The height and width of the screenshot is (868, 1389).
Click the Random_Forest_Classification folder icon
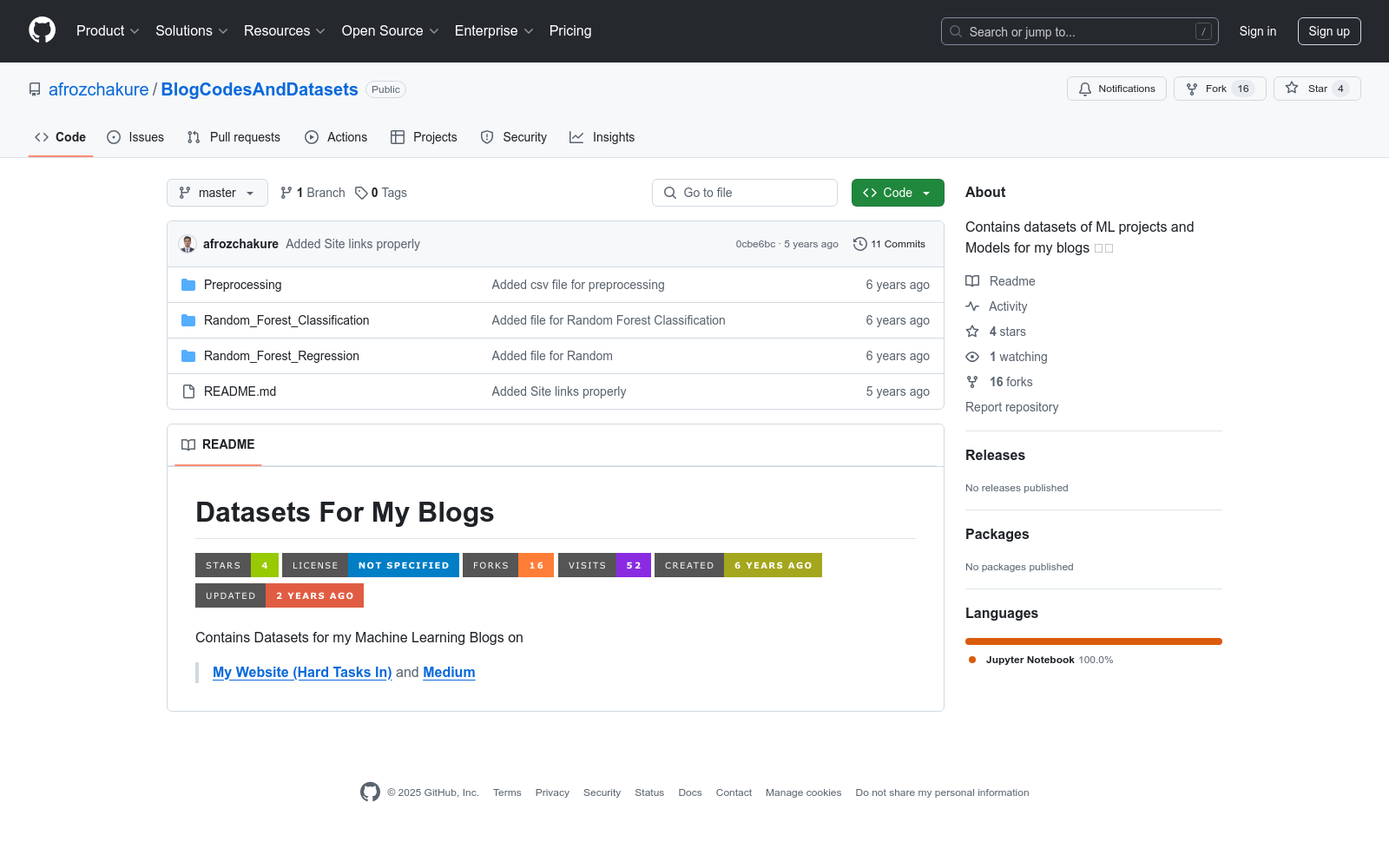pos(188,320)
